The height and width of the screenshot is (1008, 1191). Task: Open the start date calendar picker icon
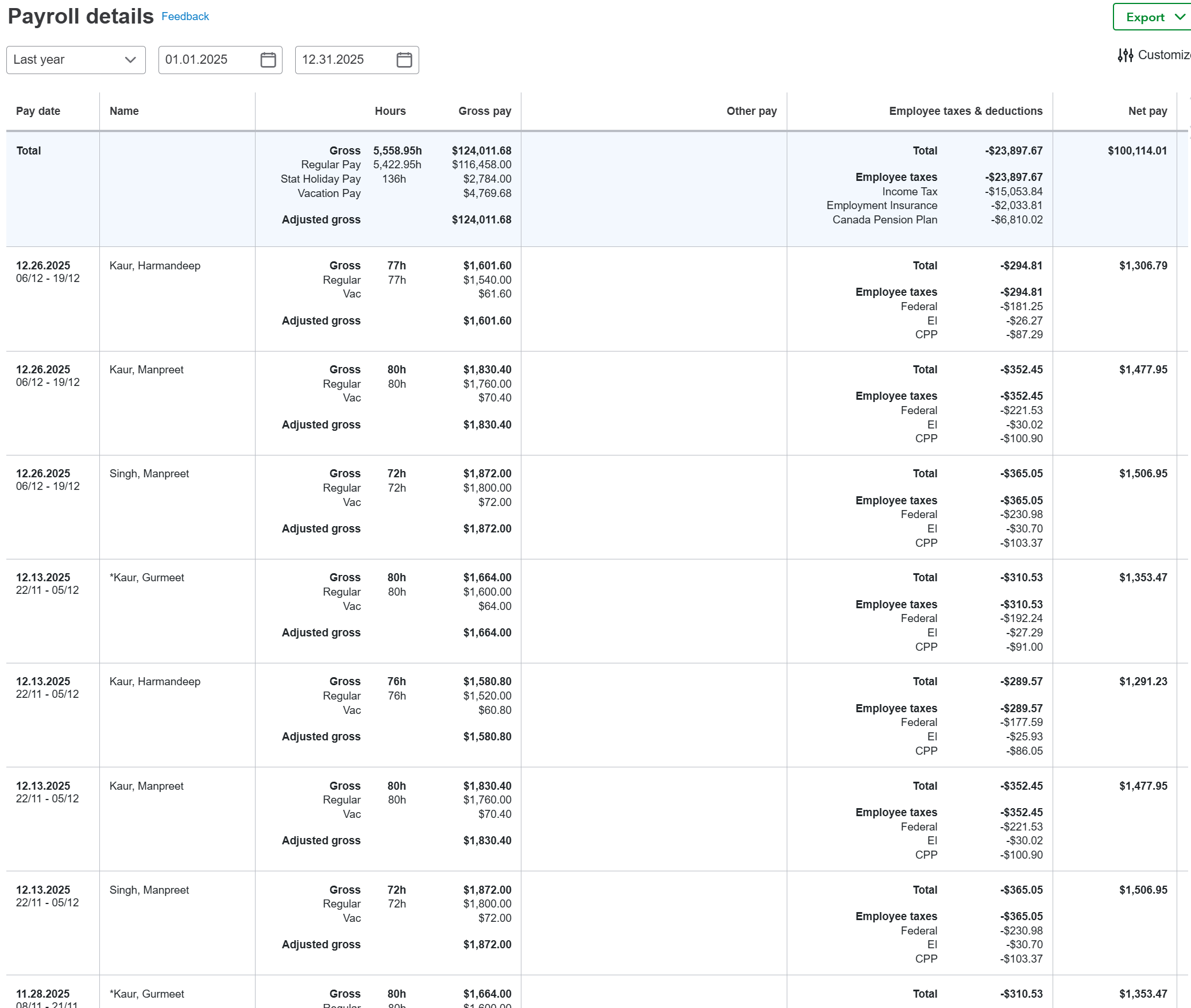pyautogui.click(x=268, y=60)
